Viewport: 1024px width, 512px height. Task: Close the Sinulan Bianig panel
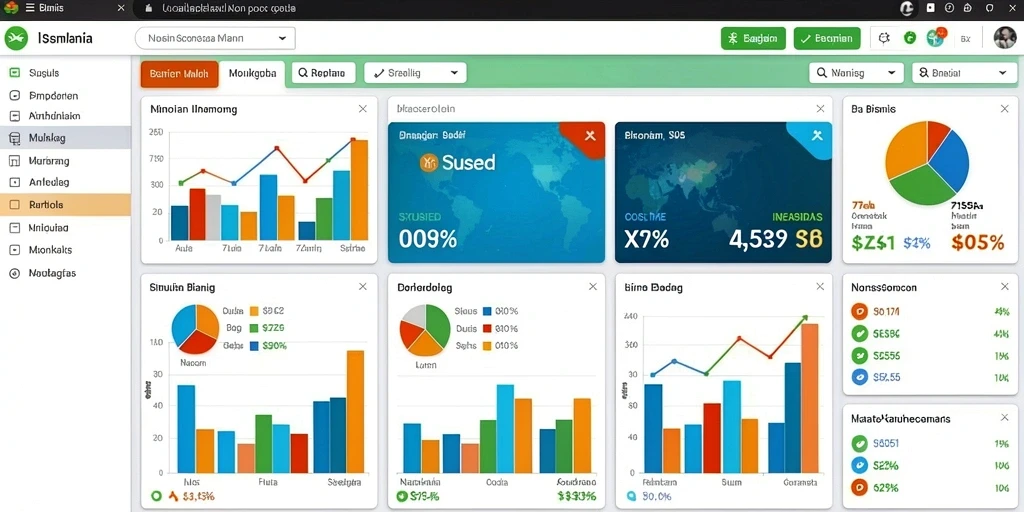pyautogui.click(x=362, y=287)
